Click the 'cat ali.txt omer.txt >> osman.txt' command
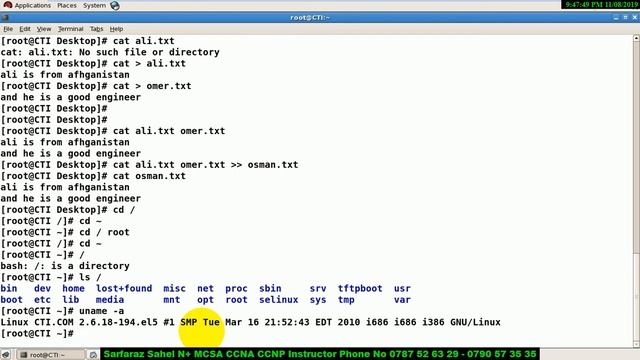Viewport: 640px width, 360px height. (x=205, y=165)
